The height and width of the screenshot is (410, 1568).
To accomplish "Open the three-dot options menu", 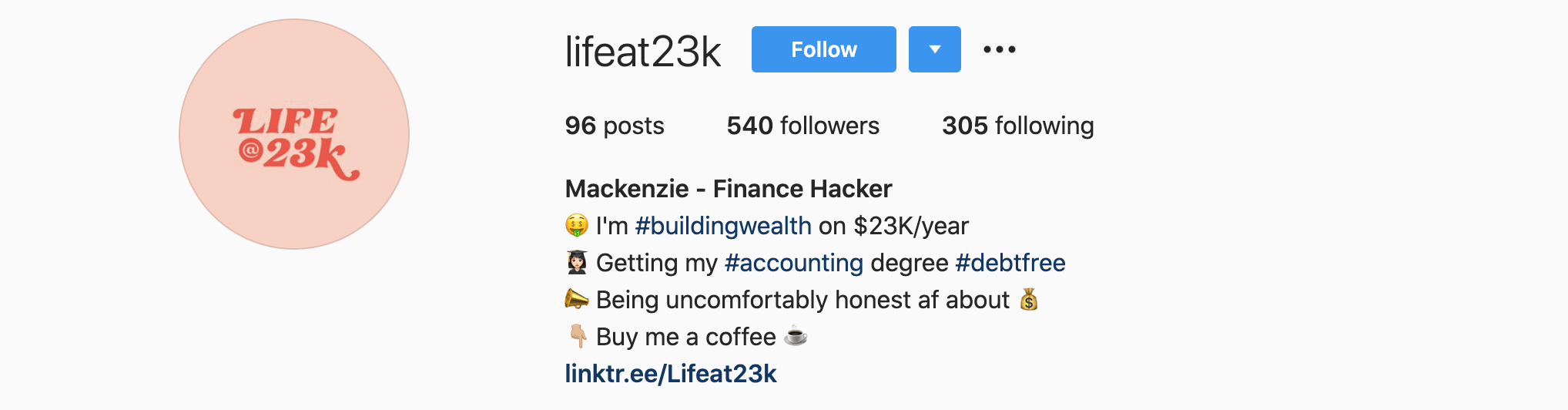I will tap(999, 49).
